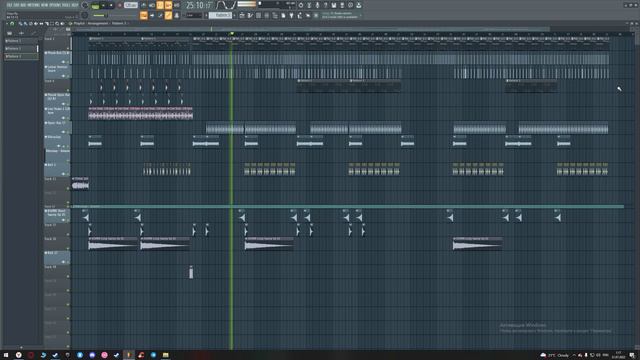Select Pattern 2 in the picker panel
This screenshot has height=360, width=640.
point(20,48)
